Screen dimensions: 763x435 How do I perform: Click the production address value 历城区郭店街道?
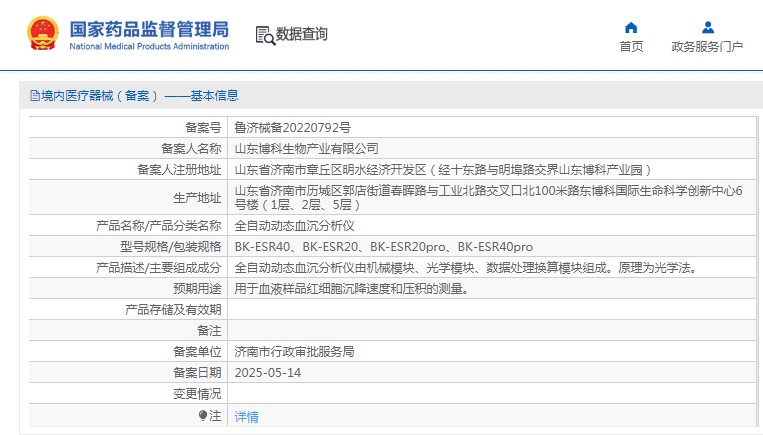click(489, 197)
